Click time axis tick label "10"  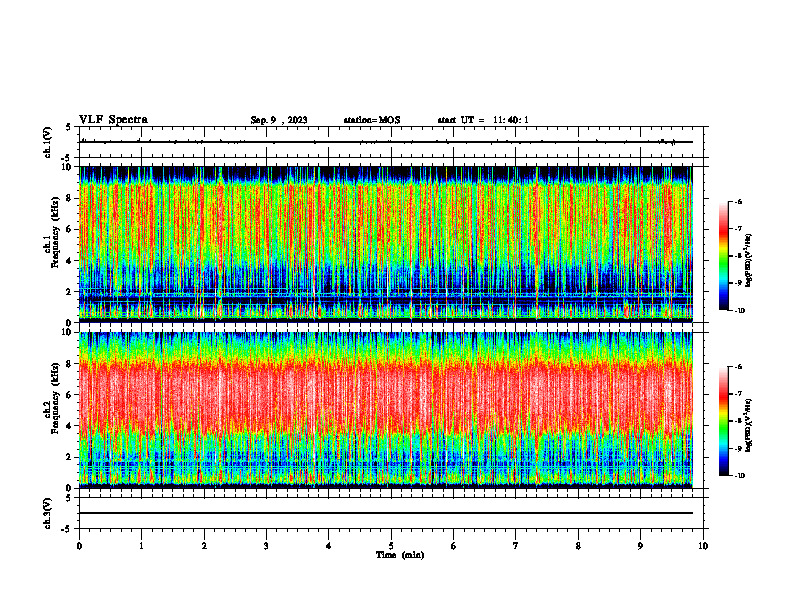coord(703,546)
